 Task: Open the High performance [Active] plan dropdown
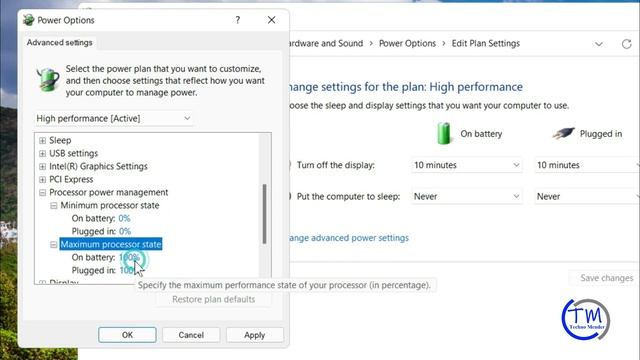[113, 118]
